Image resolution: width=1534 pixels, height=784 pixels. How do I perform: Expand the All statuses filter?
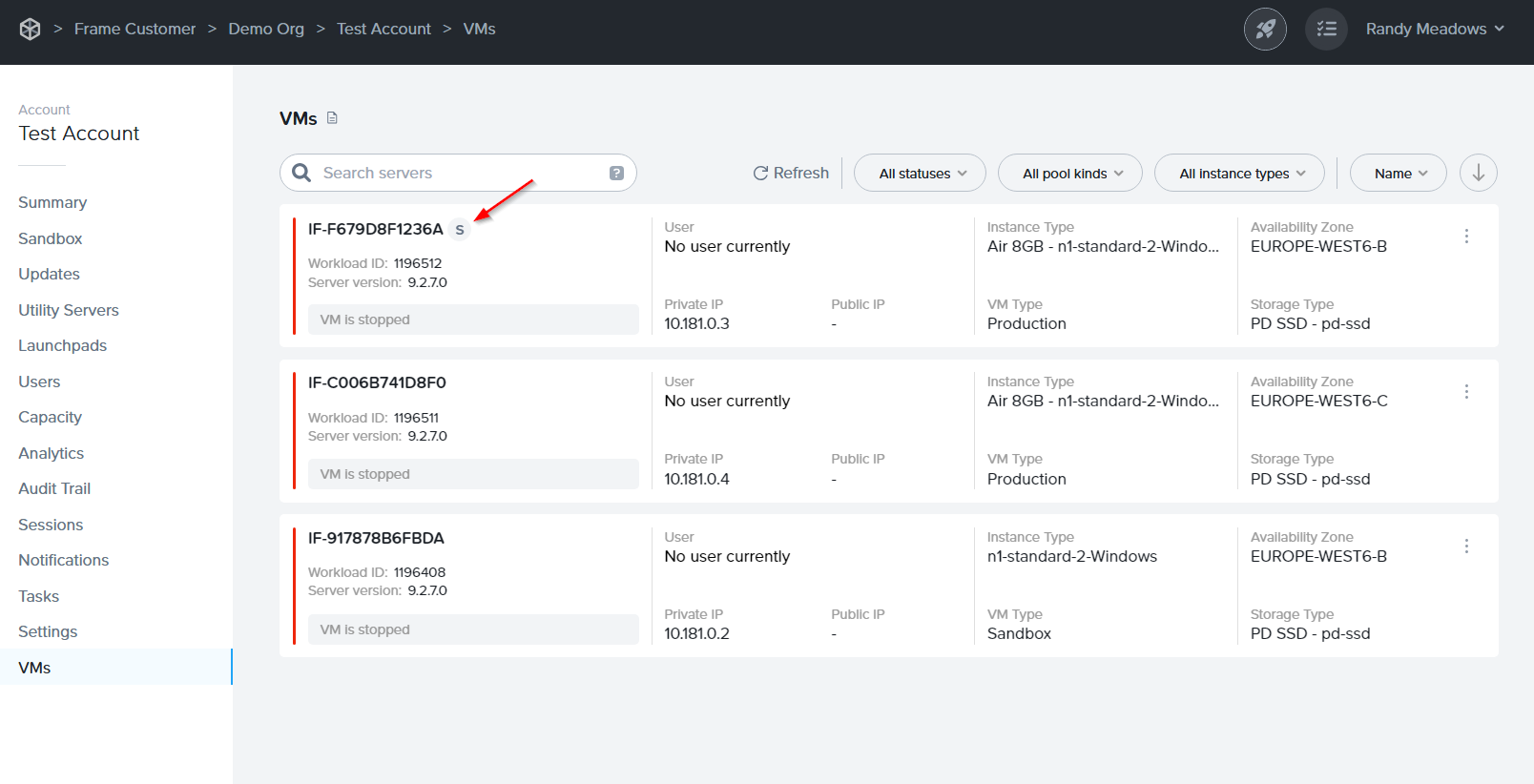(920, 173)
